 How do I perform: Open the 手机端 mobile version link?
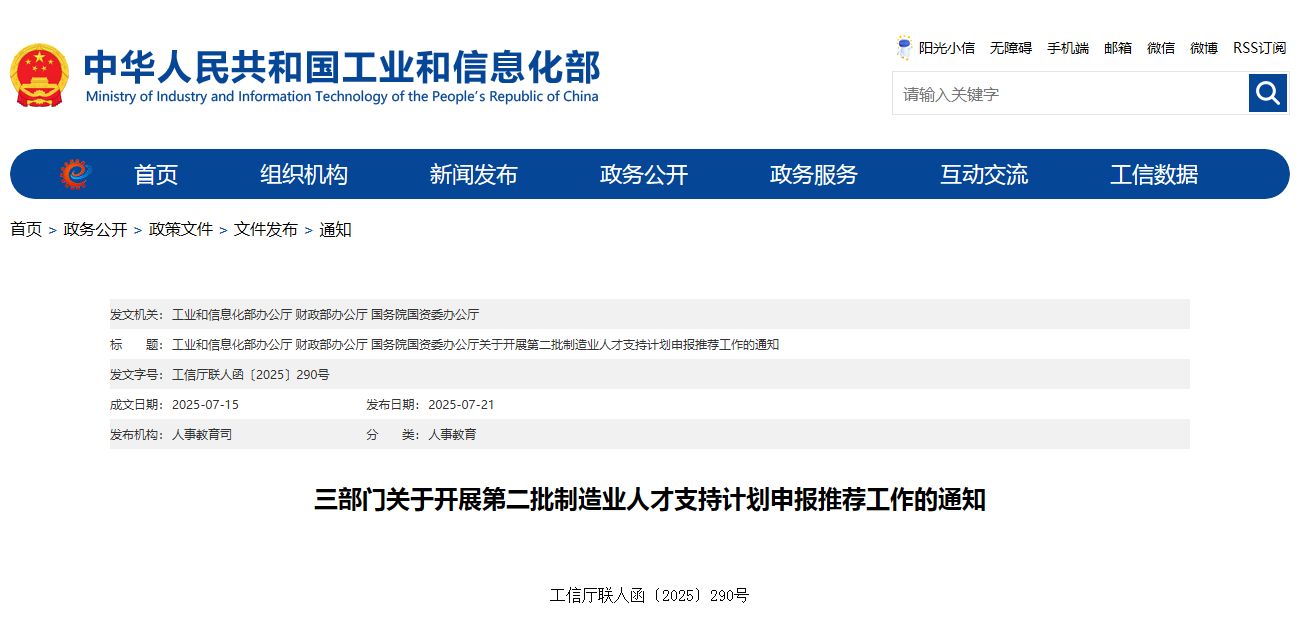(x=1067, y=47)
